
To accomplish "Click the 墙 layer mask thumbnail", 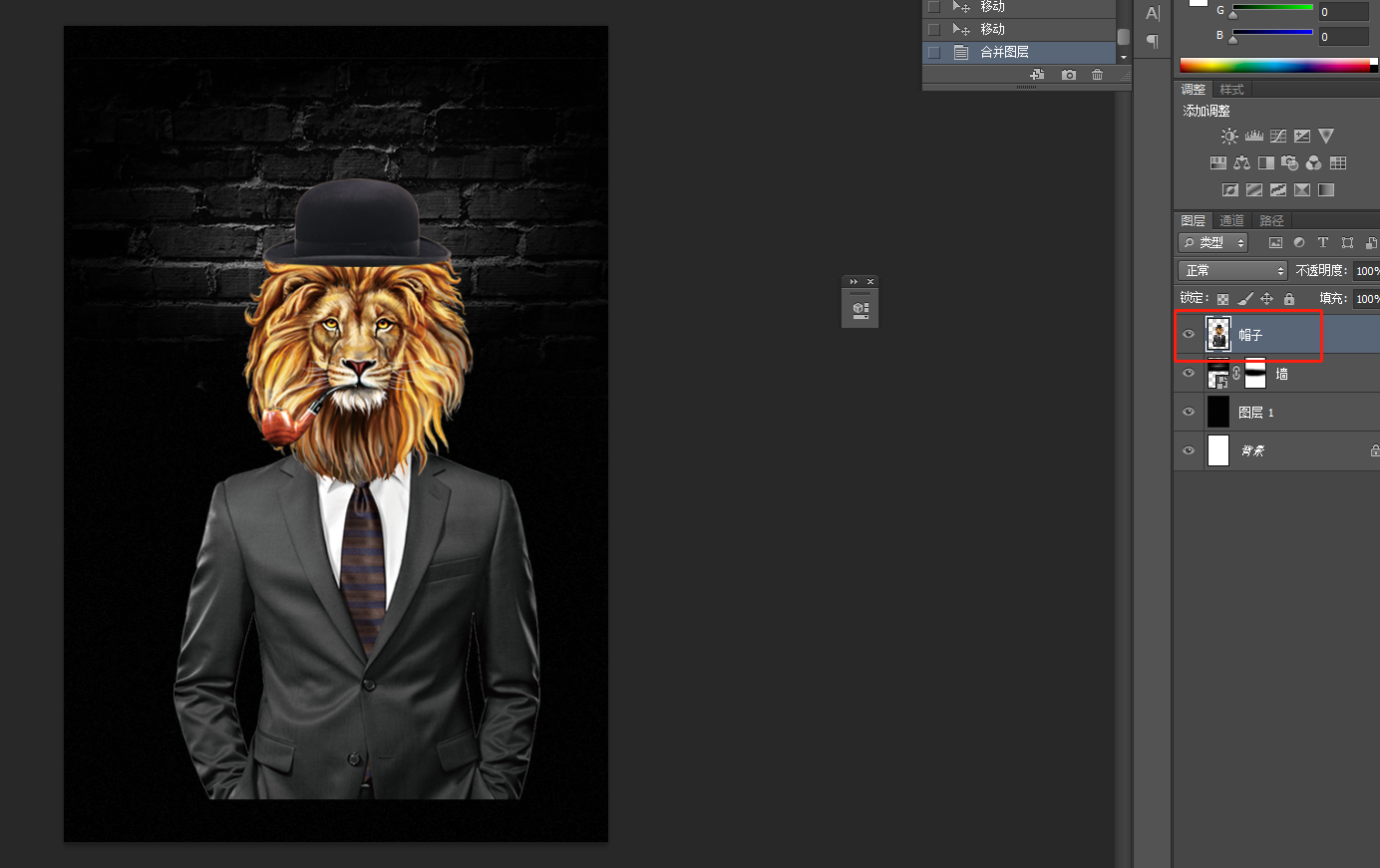I will (x=1255, y=374).
